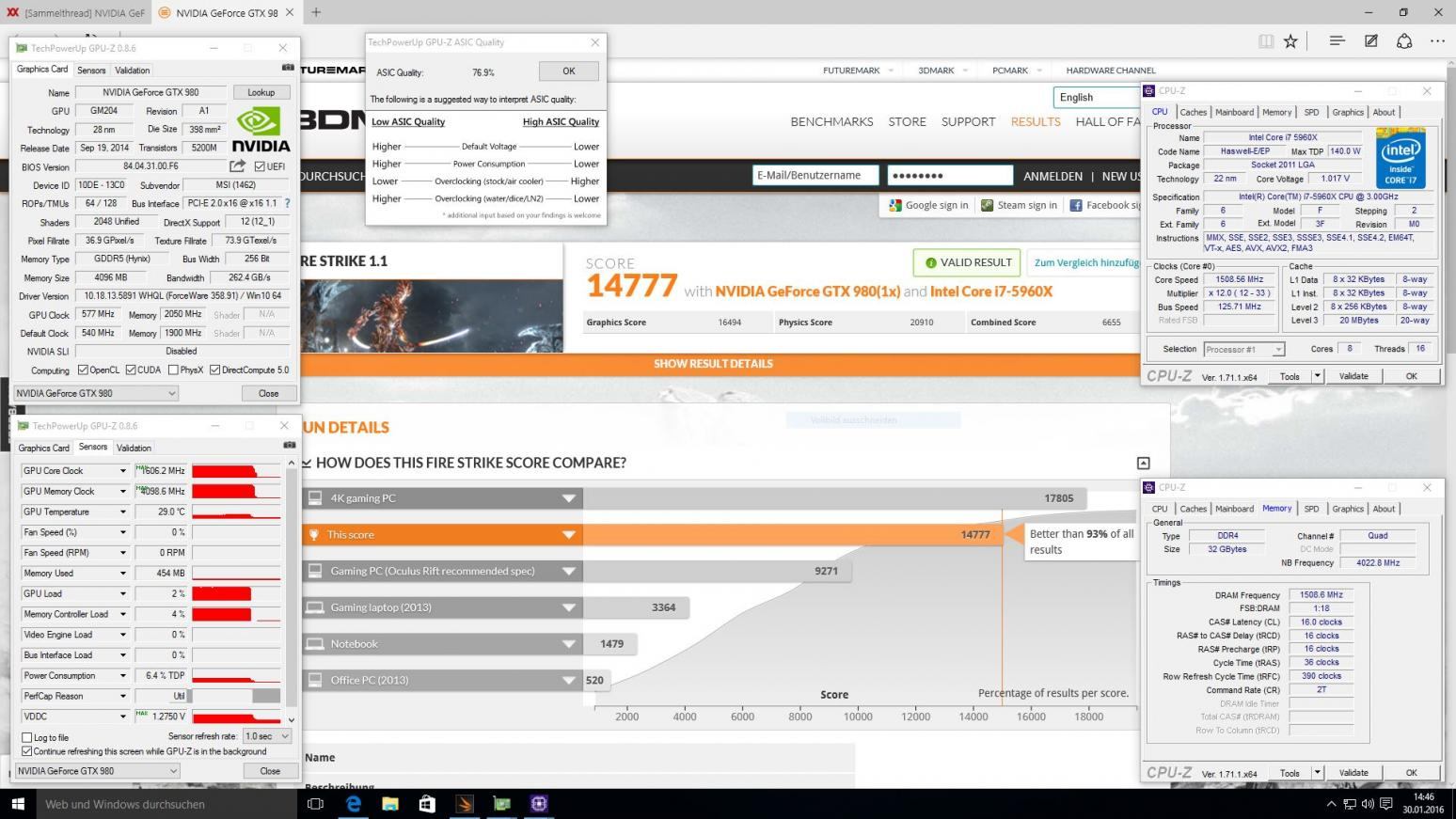Toggle the UEFI checkbox in GPU-Z
Image resolution: width=1456 pixels, height=819 pixels.
coord(260,166)
